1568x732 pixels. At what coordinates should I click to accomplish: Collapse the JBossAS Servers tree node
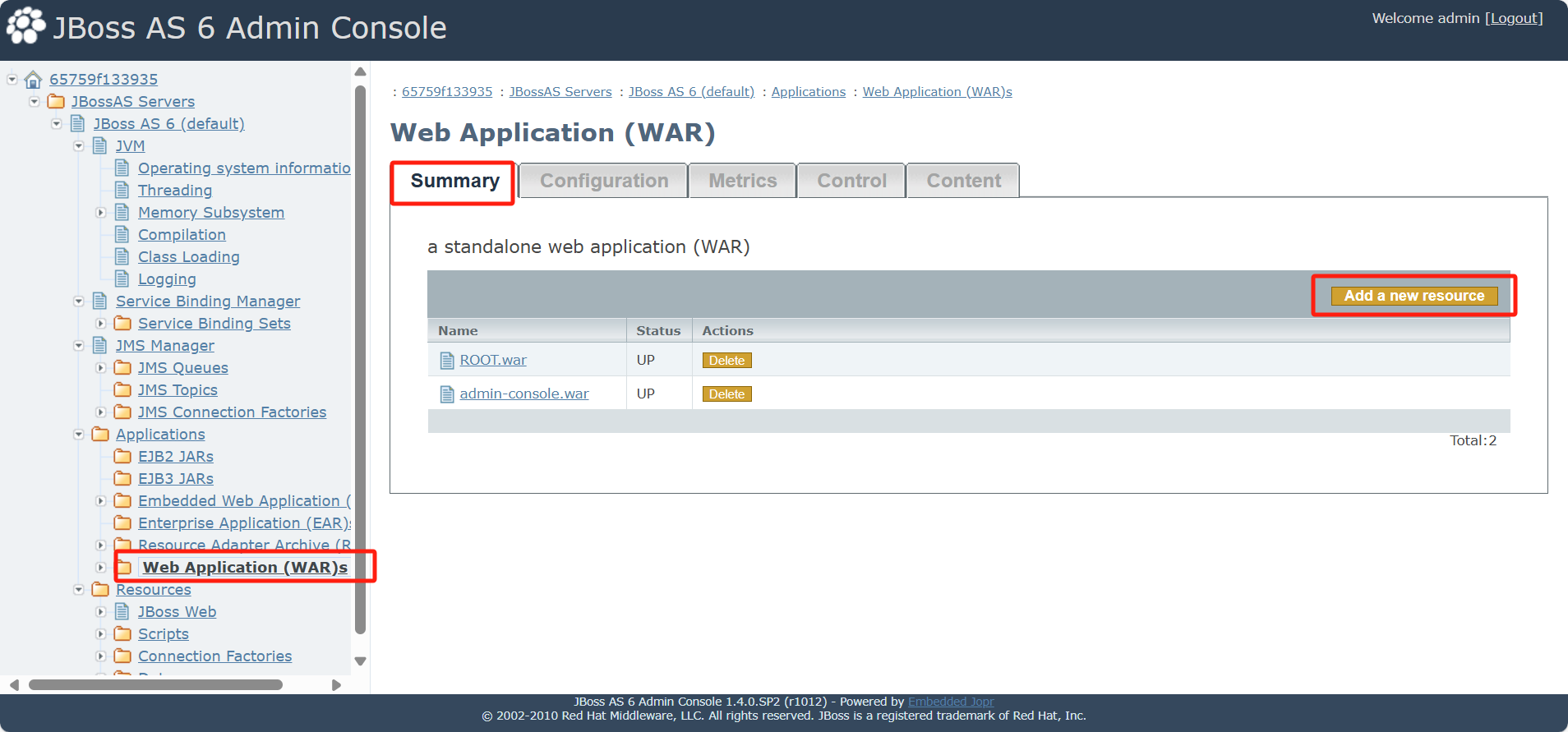35,102
